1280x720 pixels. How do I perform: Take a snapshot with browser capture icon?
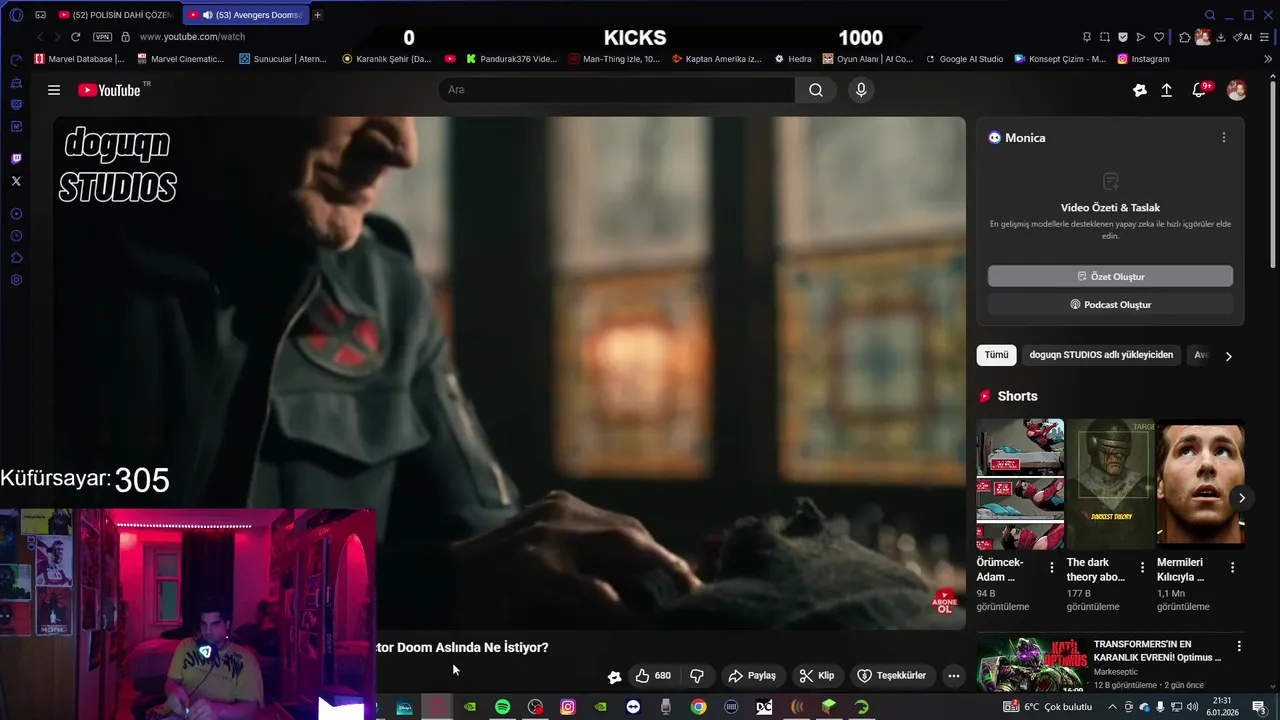click(x=1104, y=37)
